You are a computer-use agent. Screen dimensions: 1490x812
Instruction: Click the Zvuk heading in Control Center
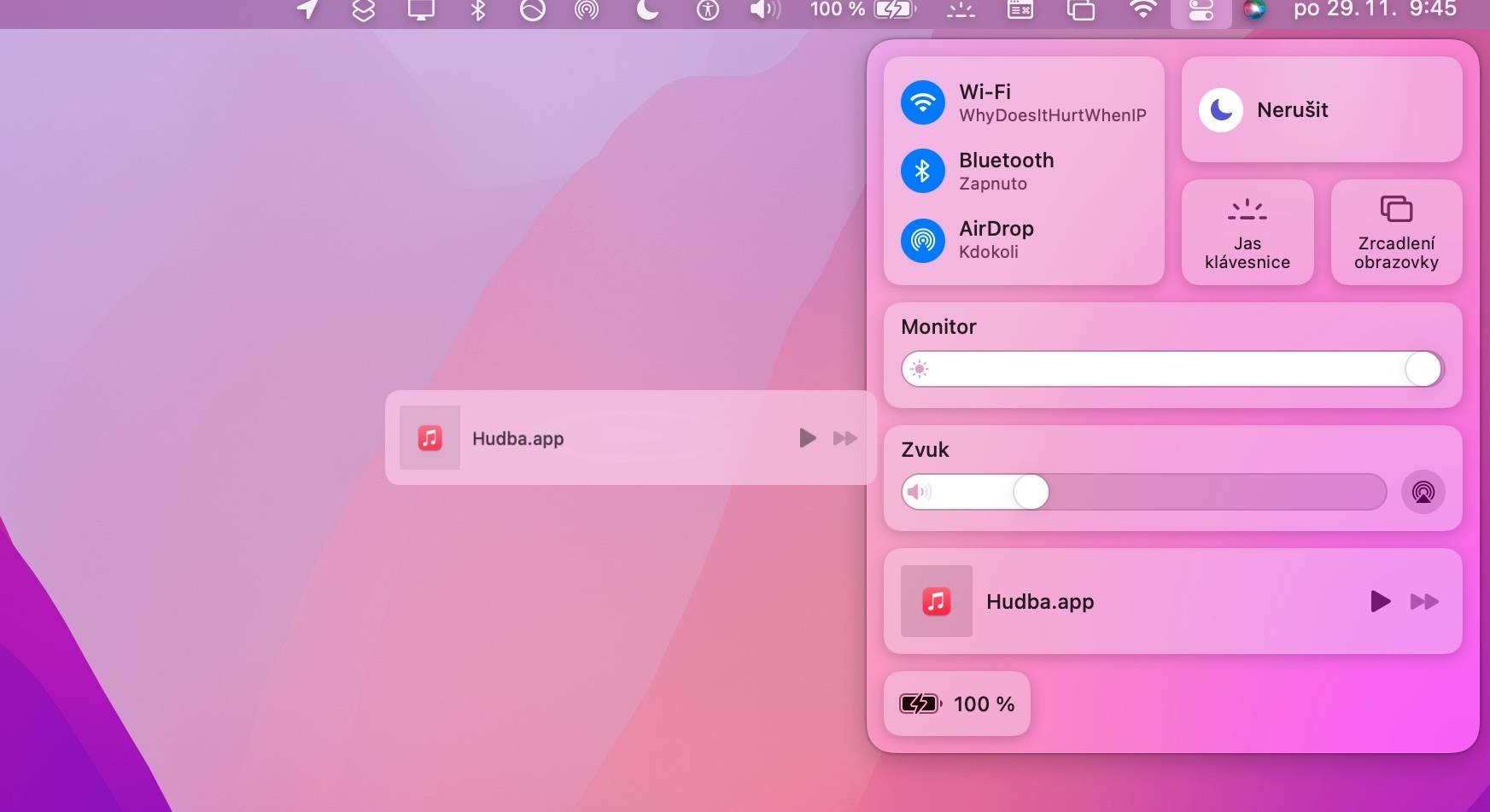[x=925, y=450]
